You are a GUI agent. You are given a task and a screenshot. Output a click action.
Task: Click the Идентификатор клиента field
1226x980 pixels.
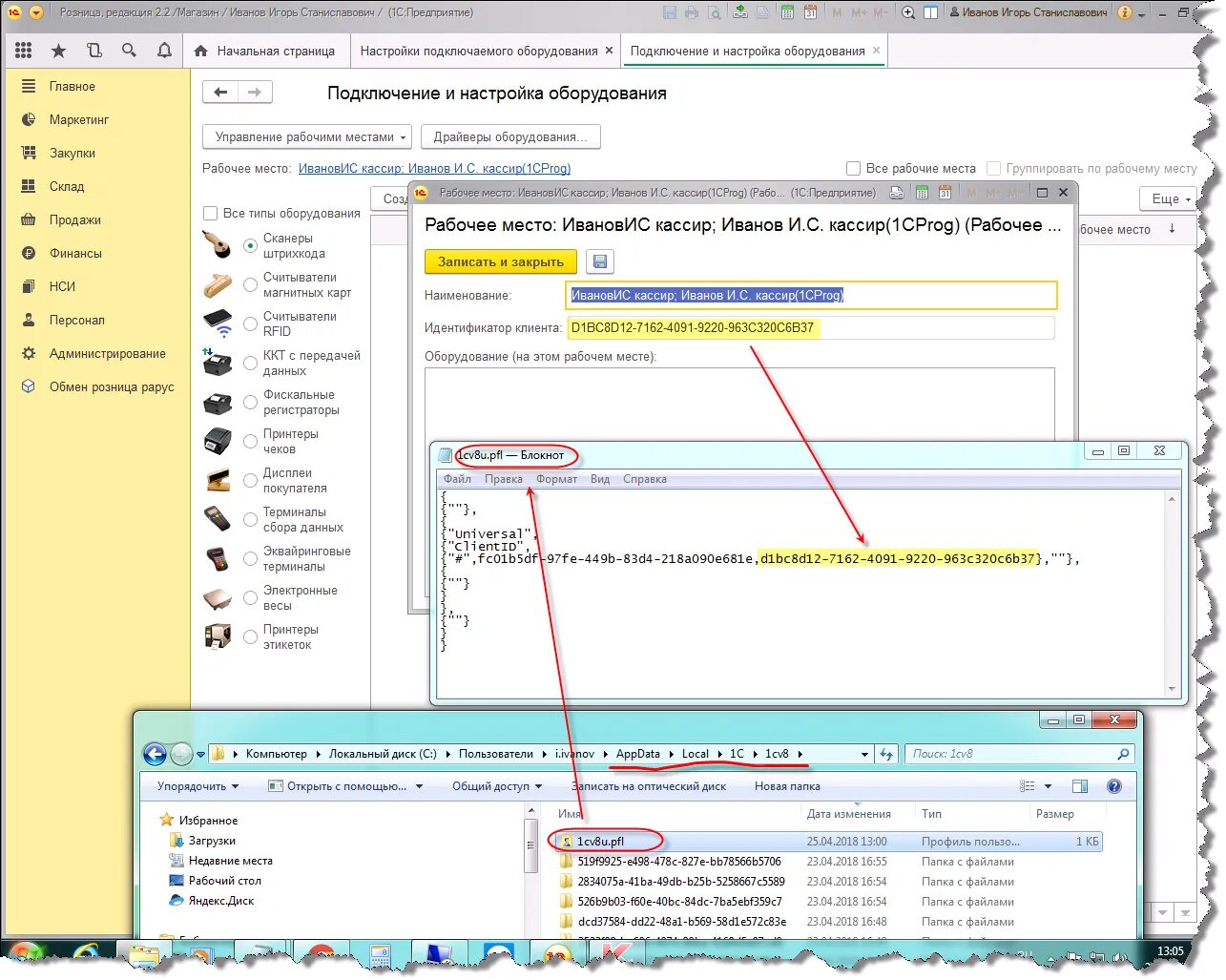click(811, 327)
